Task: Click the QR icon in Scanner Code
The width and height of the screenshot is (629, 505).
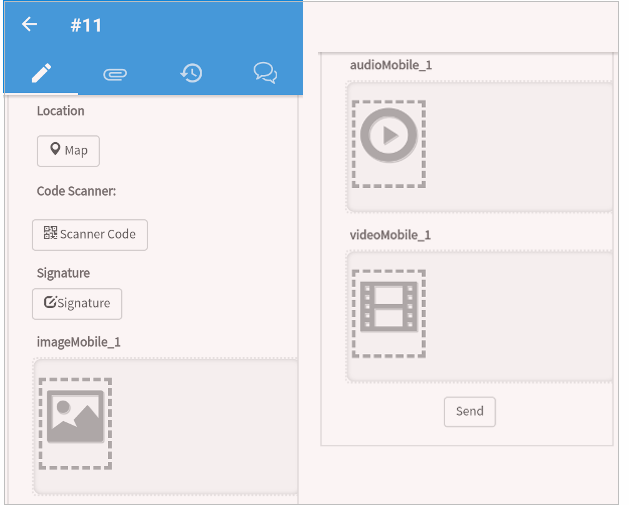Action: pyautogui.click(x=50, y=233)
